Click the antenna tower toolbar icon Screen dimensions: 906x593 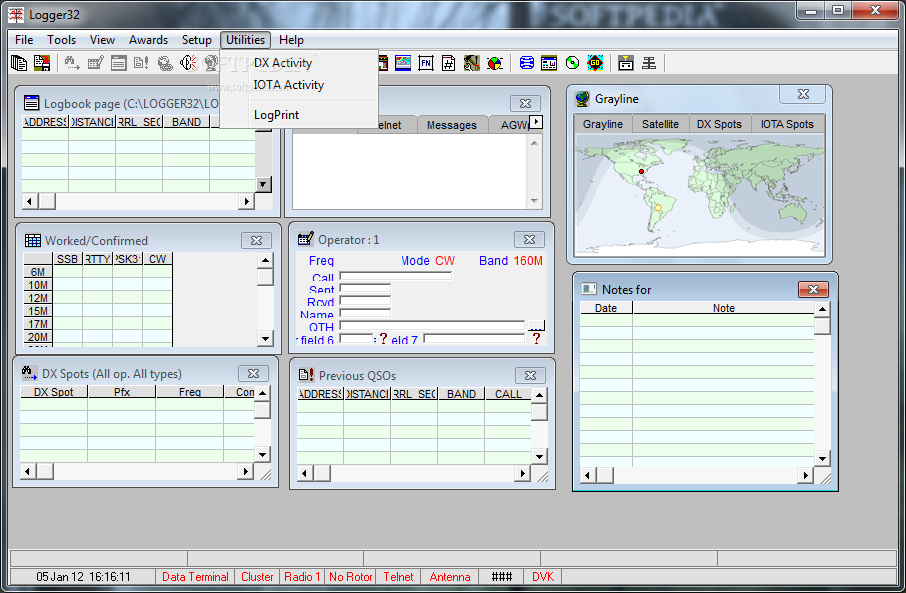tap(649, 63)
